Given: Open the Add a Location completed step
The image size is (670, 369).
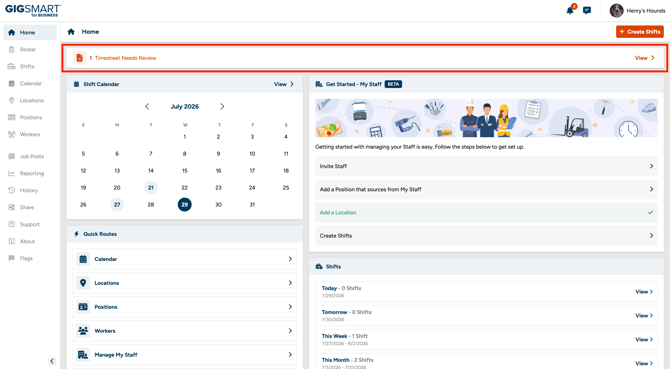Looking at the screenshot, I should (x=486, y=212).
